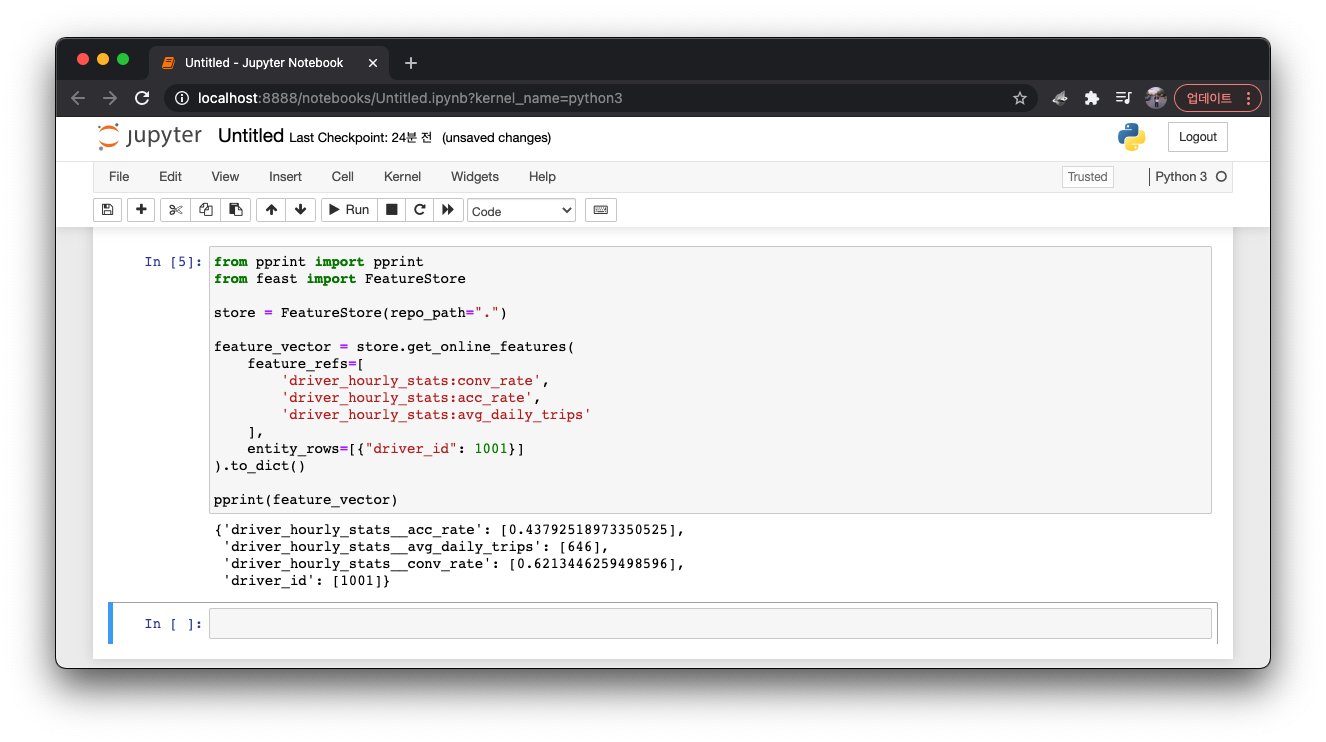Restart the kernel icon
Image resolution: width=1326 pixels, height=742 pixels.
pyautogui.click(x=420, y=210)
